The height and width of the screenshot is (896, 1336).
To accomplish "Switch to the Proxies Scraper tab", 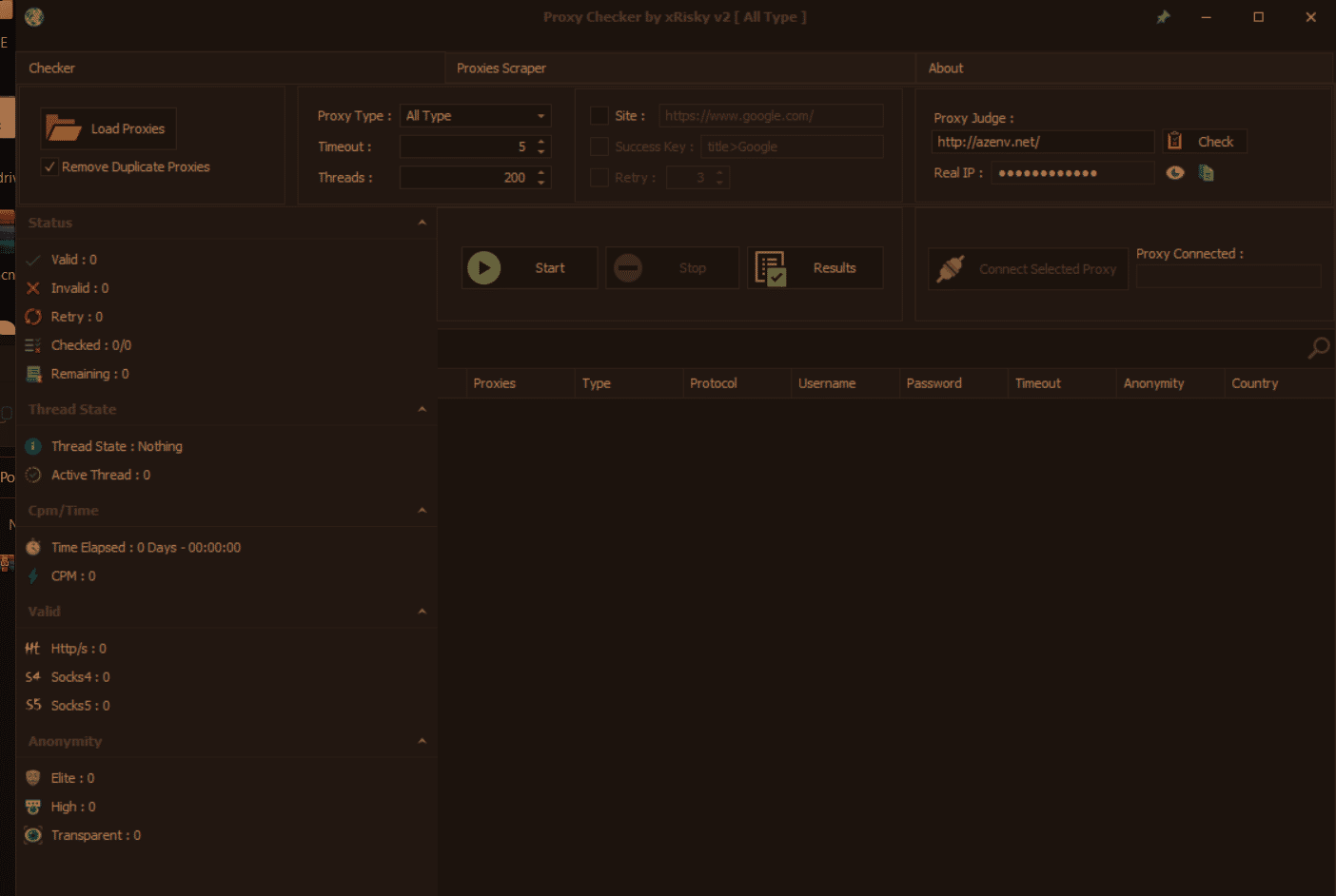I will [x=501, y=68].
